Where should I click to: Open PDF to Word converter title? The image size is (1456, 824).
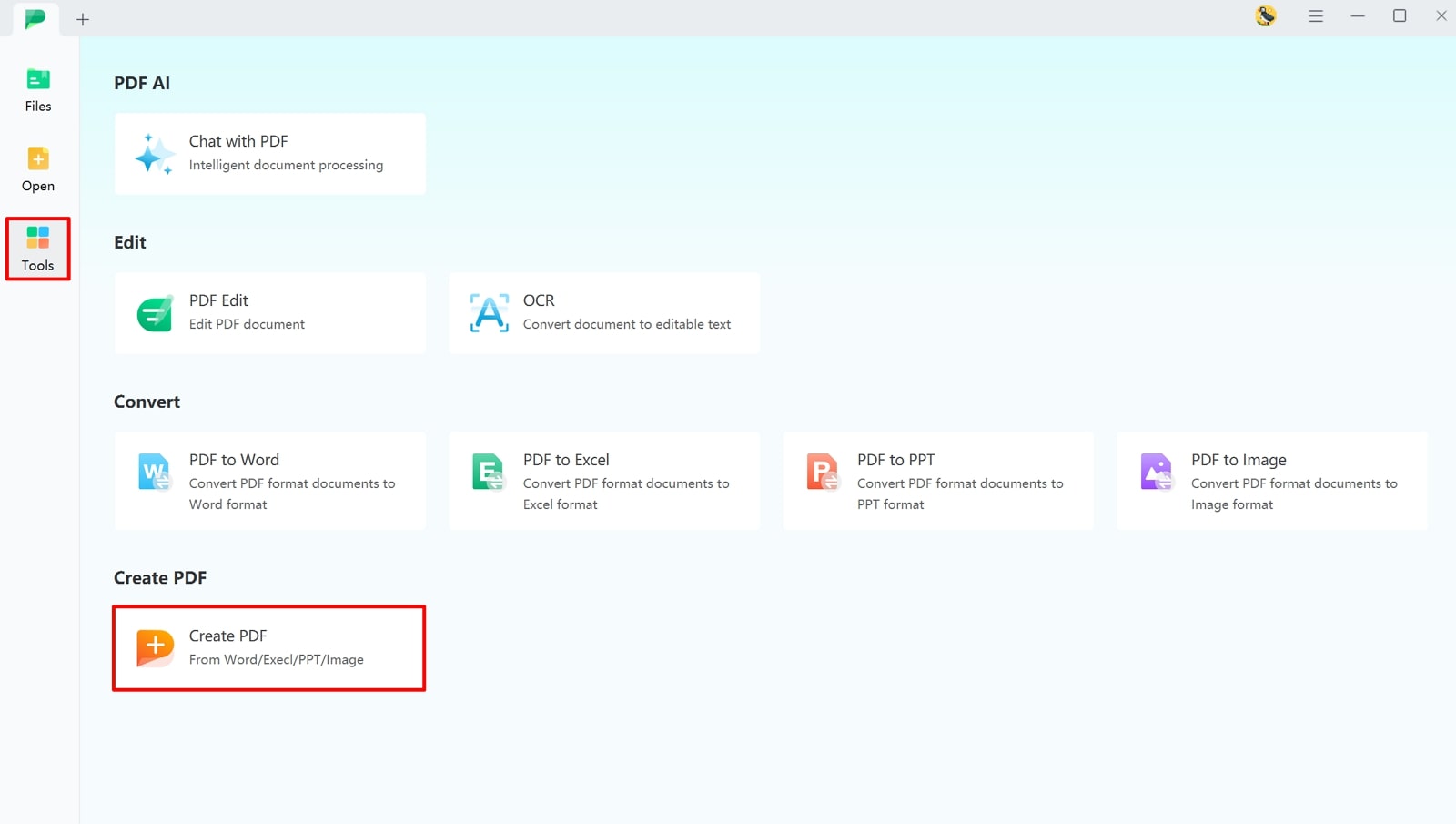(x=234, y=460)
